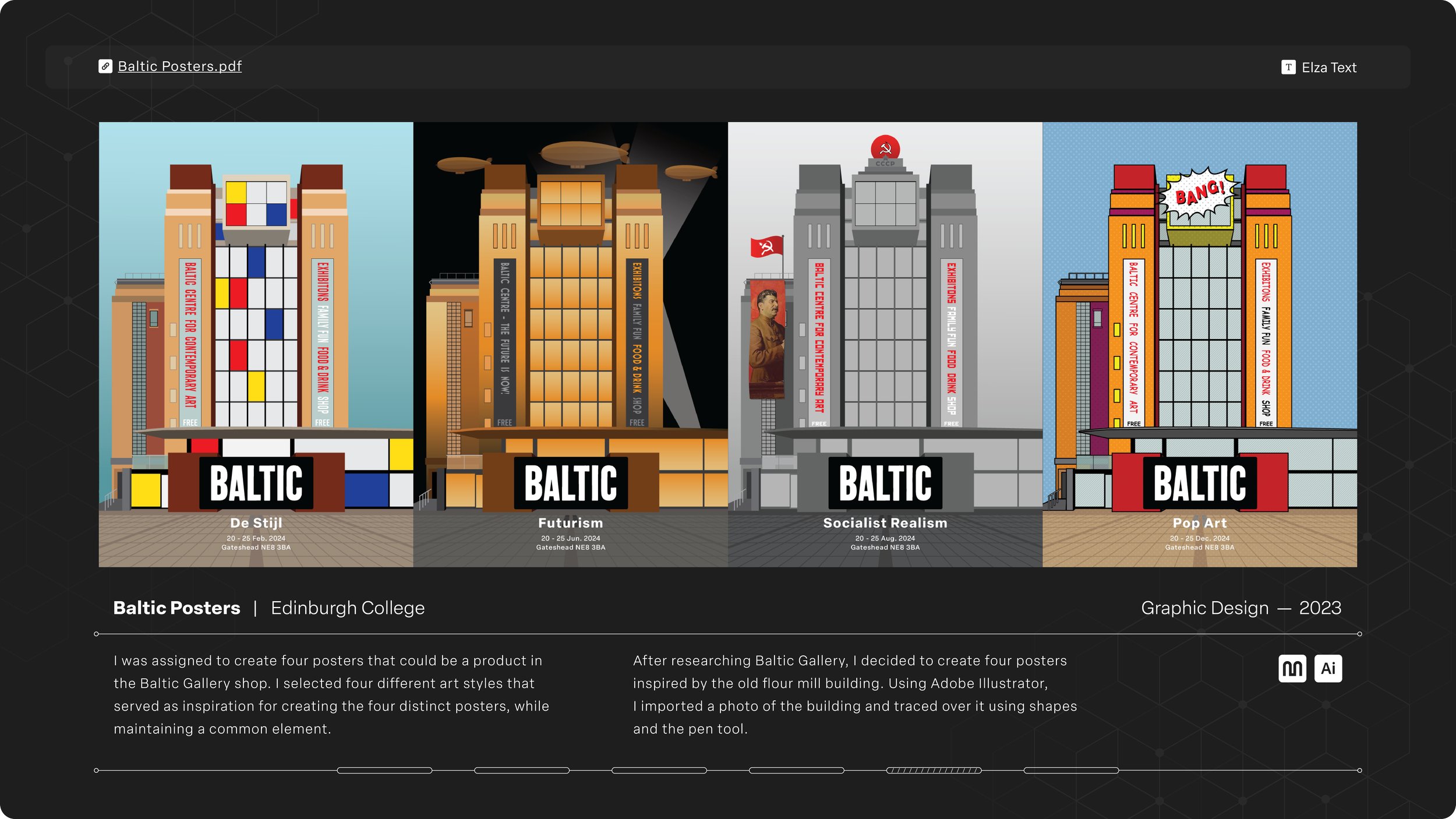The height and width of the screenshot is (819, 1456).
Task: Click the Elza Text font label
Action: [x=1329, y=68]
